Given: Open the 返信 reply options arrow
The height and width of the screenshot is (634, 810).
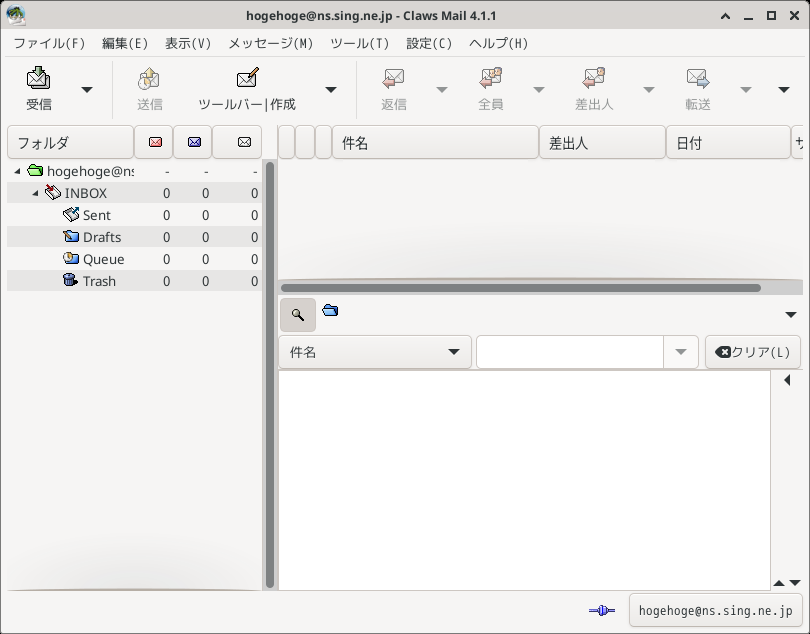Looking at the screenshot, I should pos(442,90).
